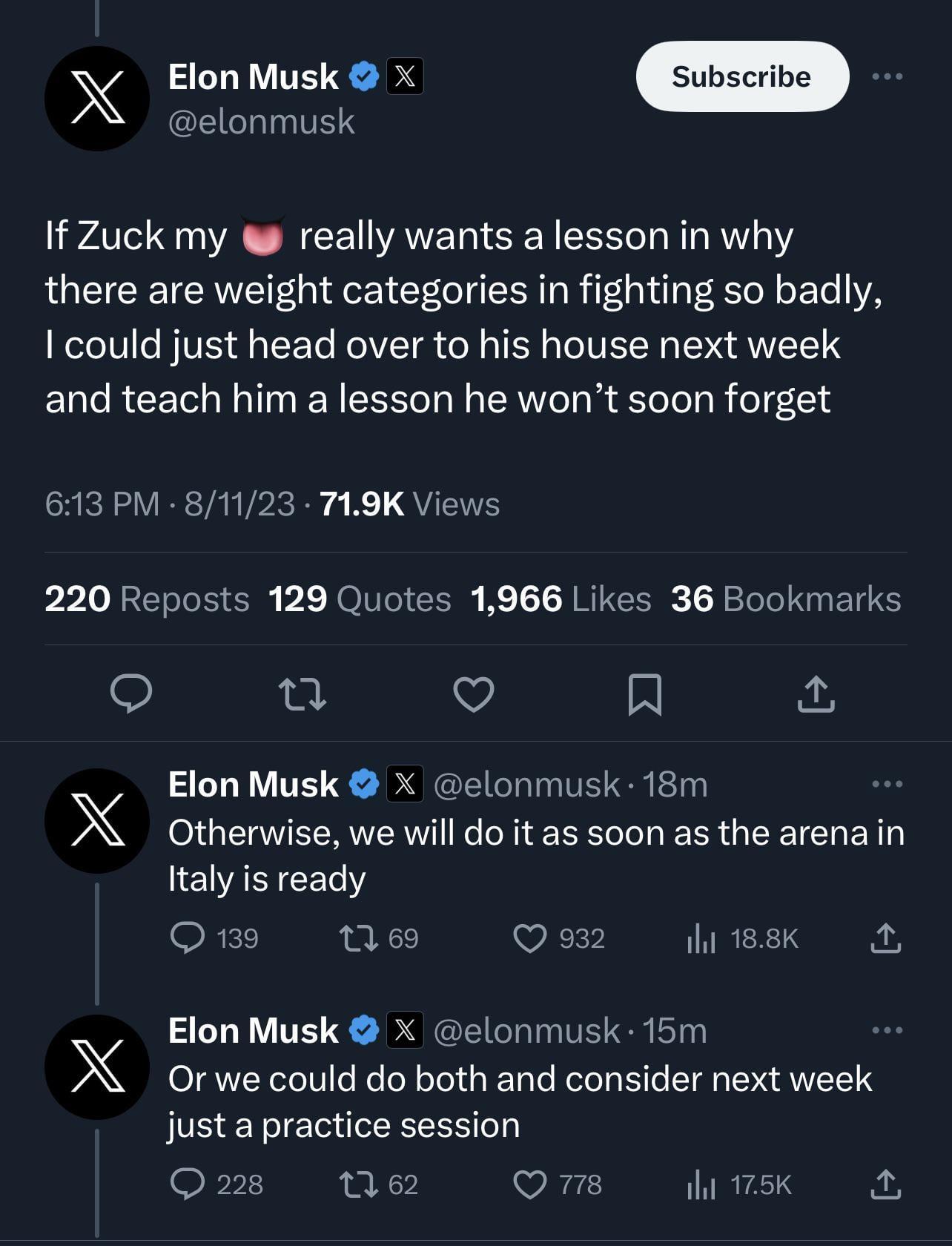Reply to the practice session post
The width and height of the screenshot is (952, 1246).
(188, 1184)
